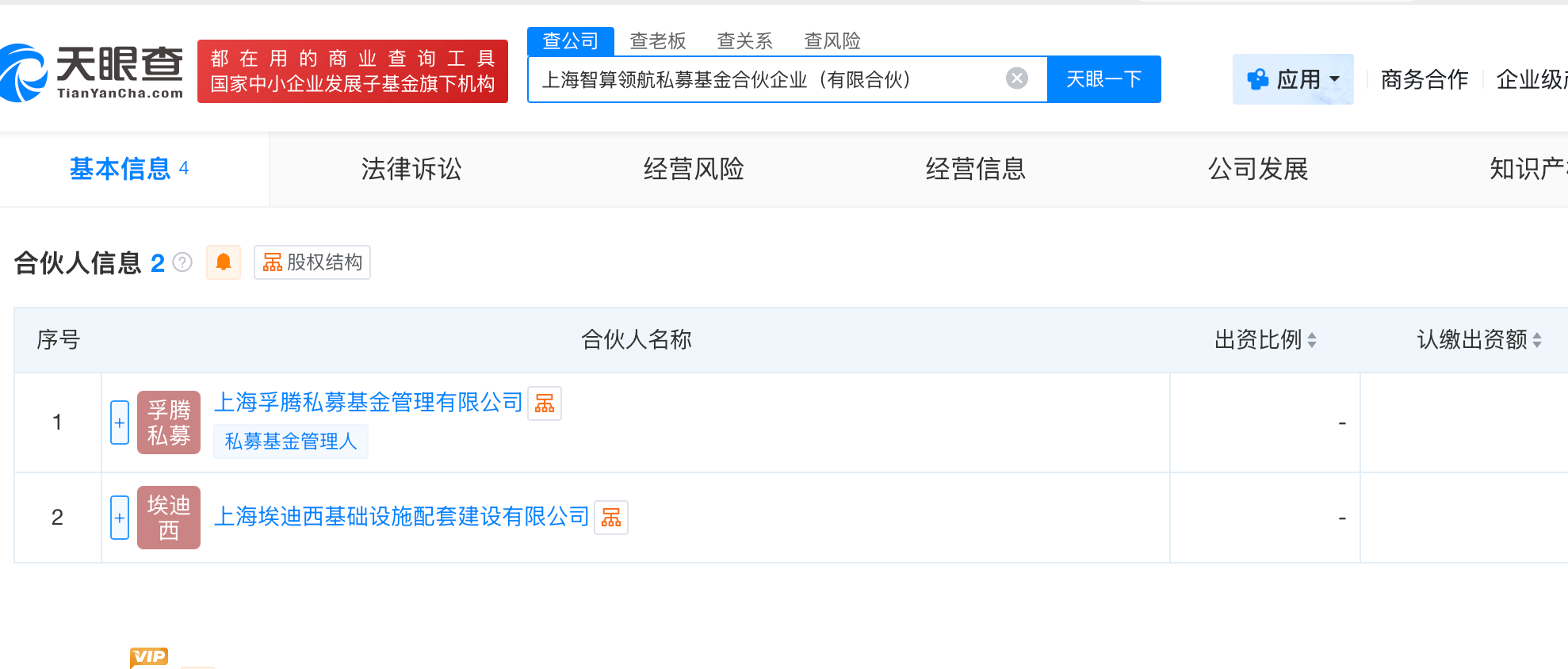This screenshot has height=669, width=1568.
Task: Click the red slogan banner
Action: (x=353, y=71)
